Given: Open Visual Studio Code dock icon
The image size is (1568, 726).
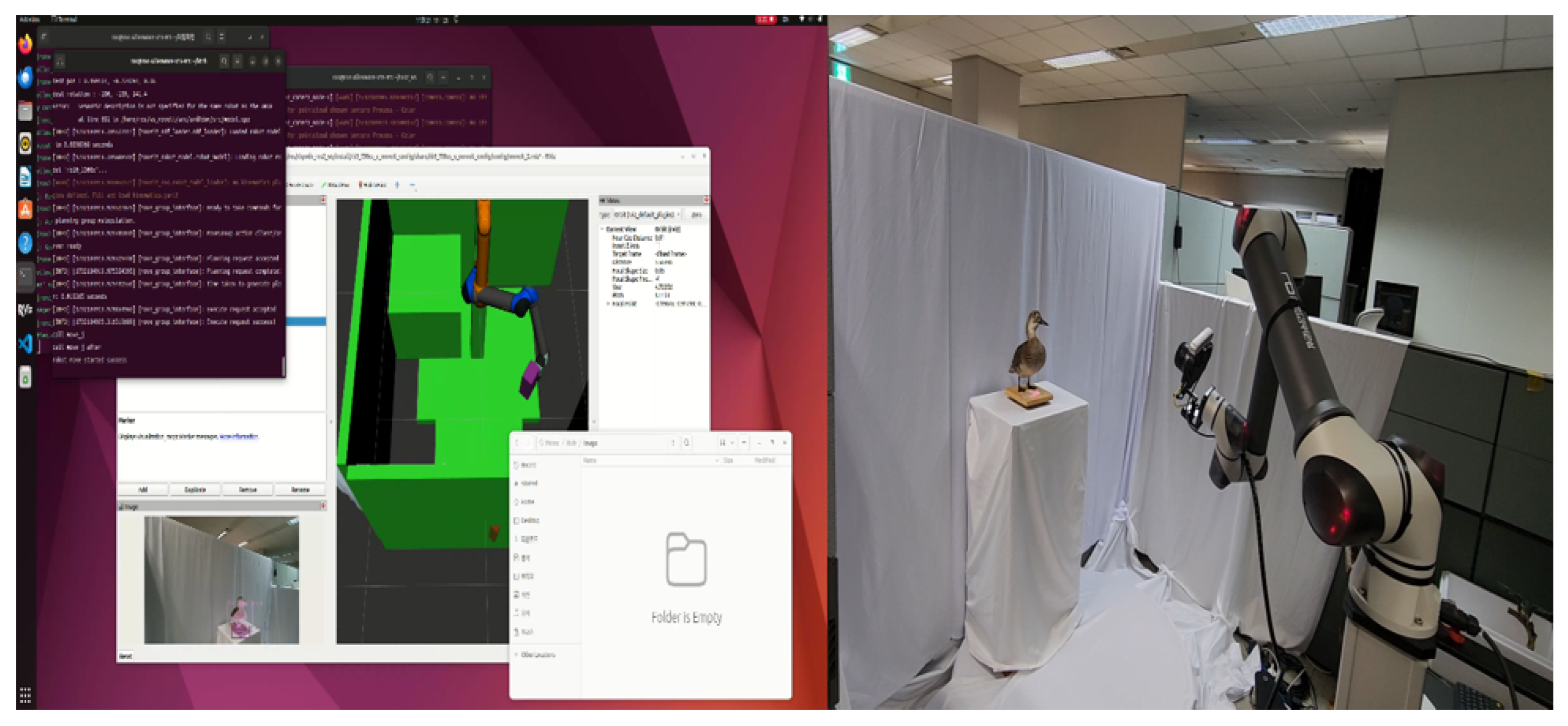Looking at the screenshot, I should 25,344.
